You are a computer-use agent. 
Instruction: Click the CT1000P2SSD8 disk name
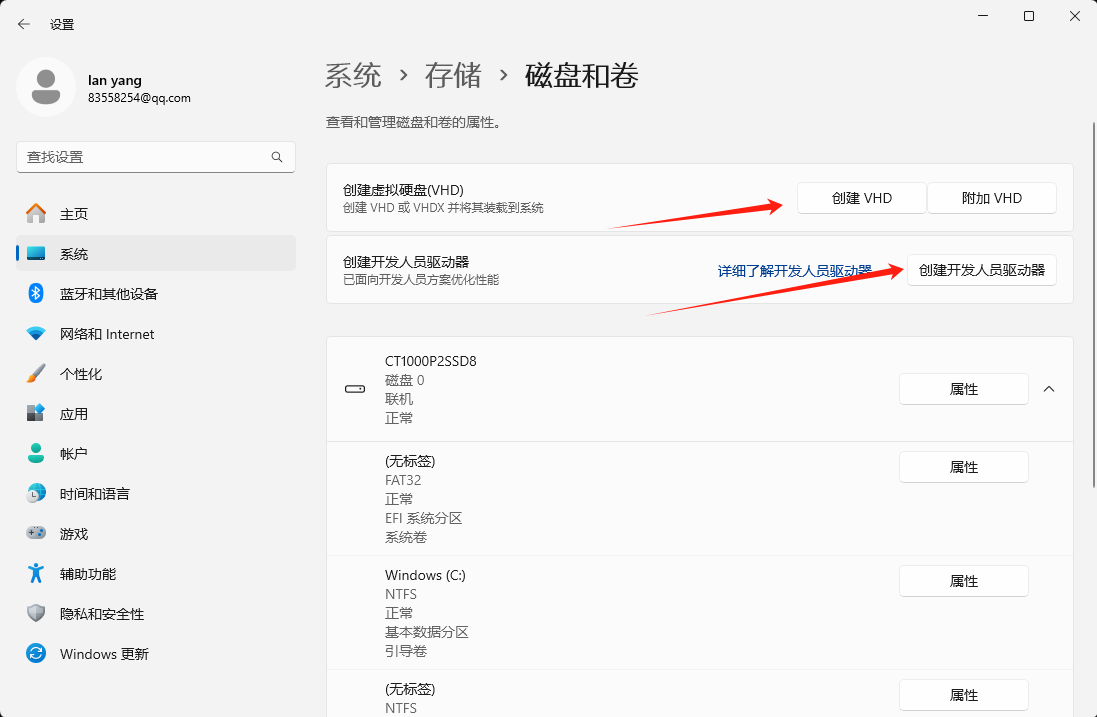pos(430,362)
